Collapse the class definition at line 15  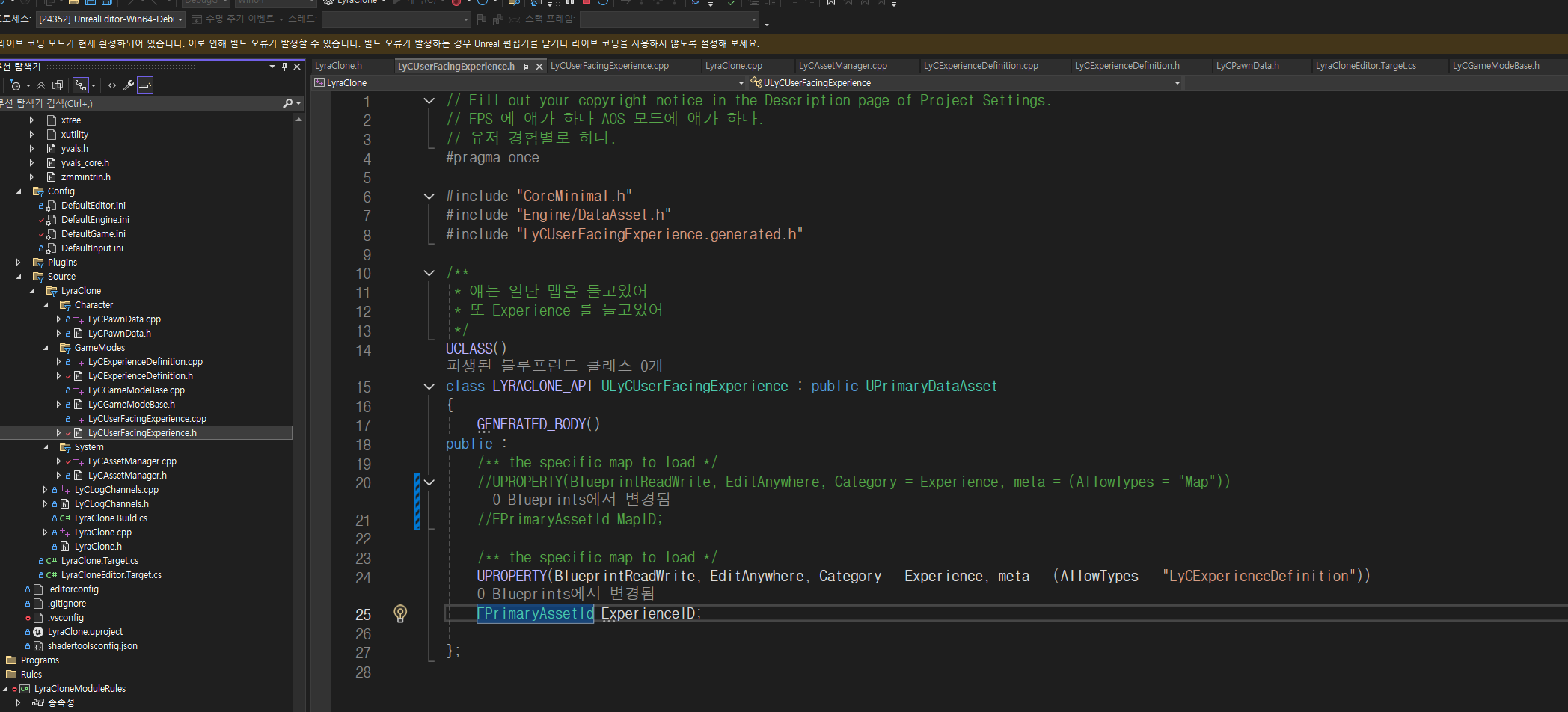tap(429, 387)
